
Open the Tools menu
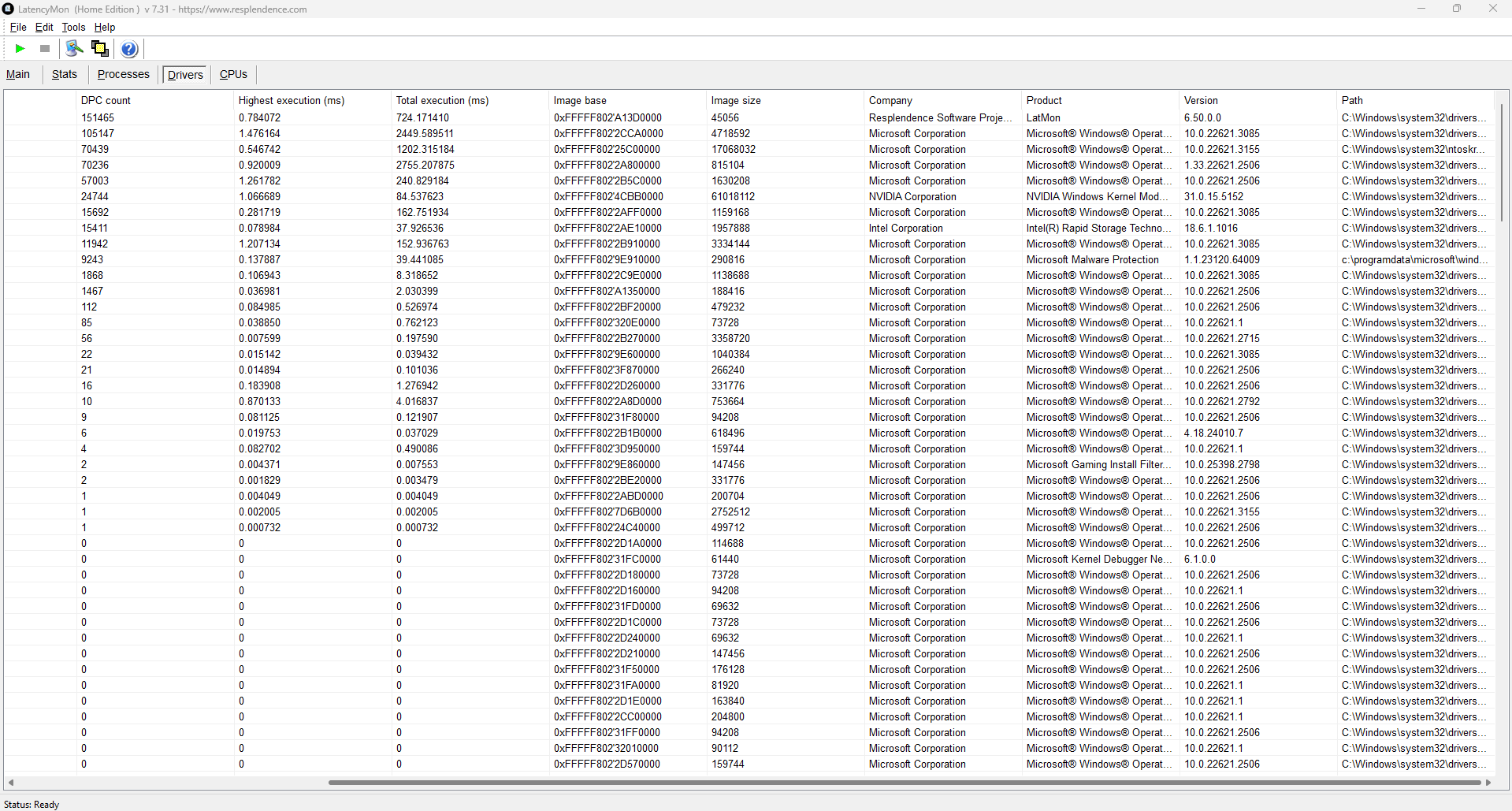73,27
